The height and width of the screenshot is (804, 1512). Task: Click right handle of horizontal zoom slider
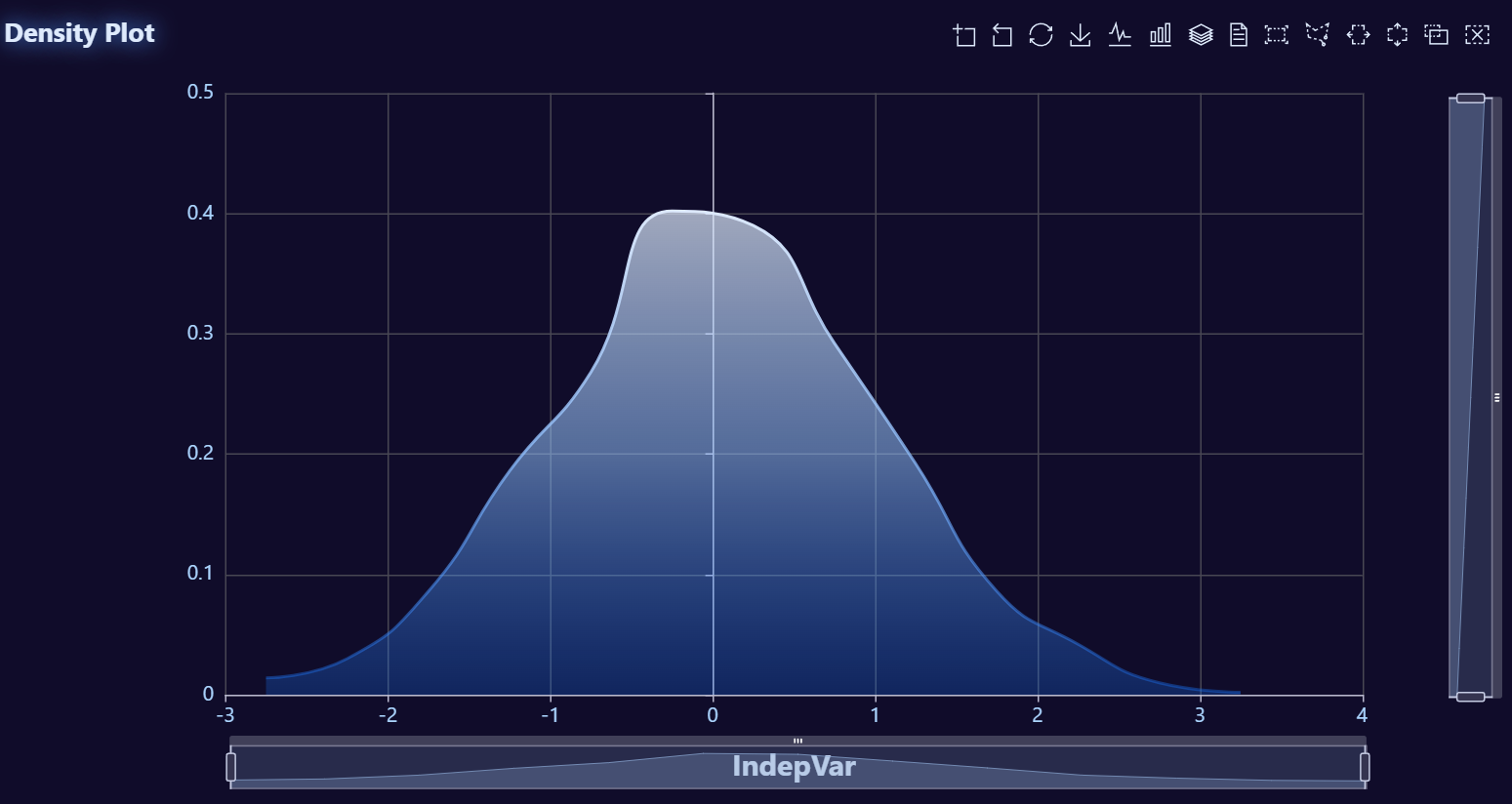click(1365, 767)
